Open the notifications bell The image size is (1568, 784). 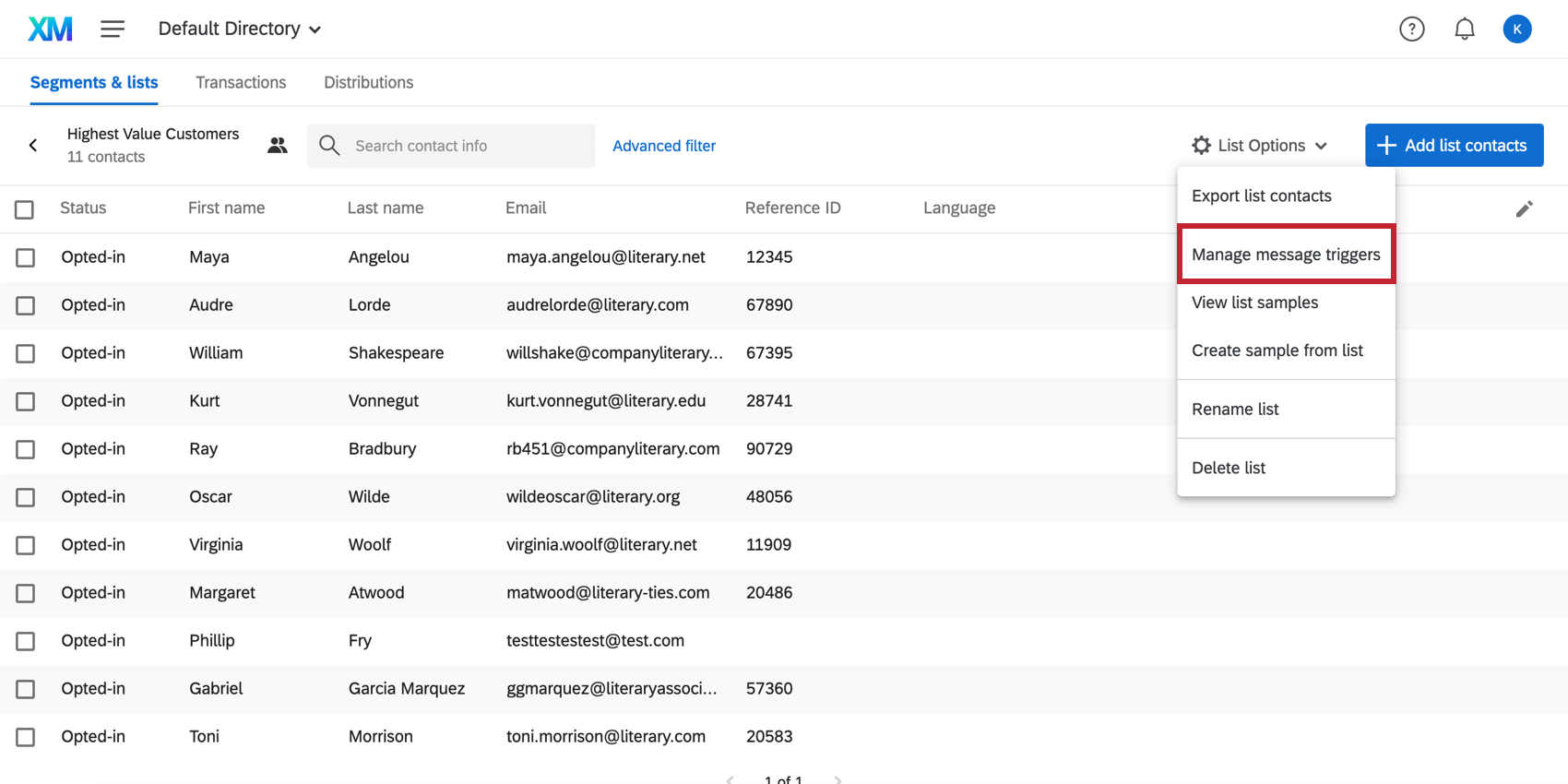(1464, 30)
